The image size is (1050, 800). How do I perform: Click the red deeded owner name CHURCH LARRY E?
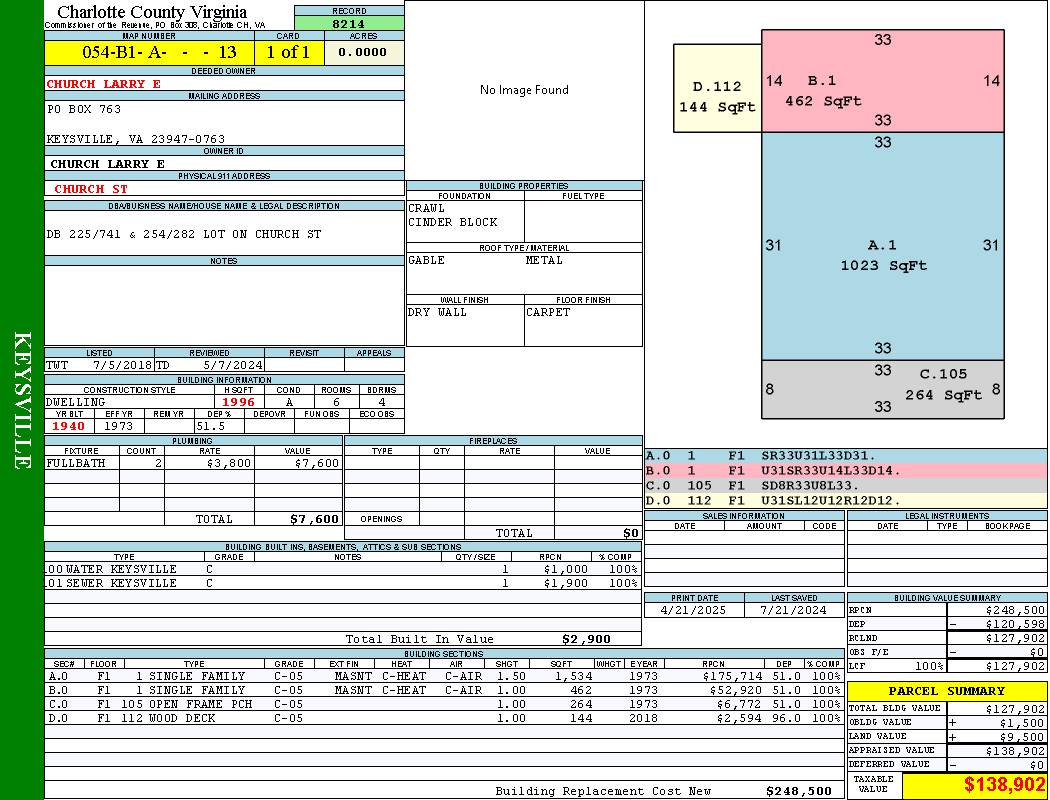[104, 84]
